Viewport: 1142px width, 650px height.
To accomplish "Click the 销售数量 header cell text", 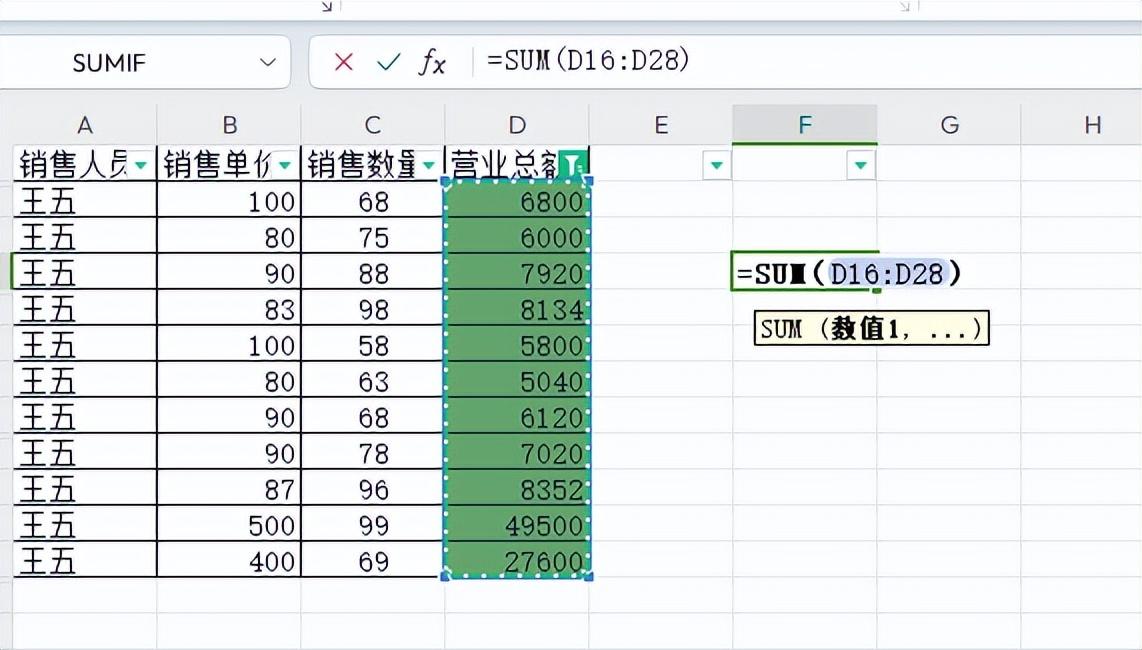I will (362, 165).
